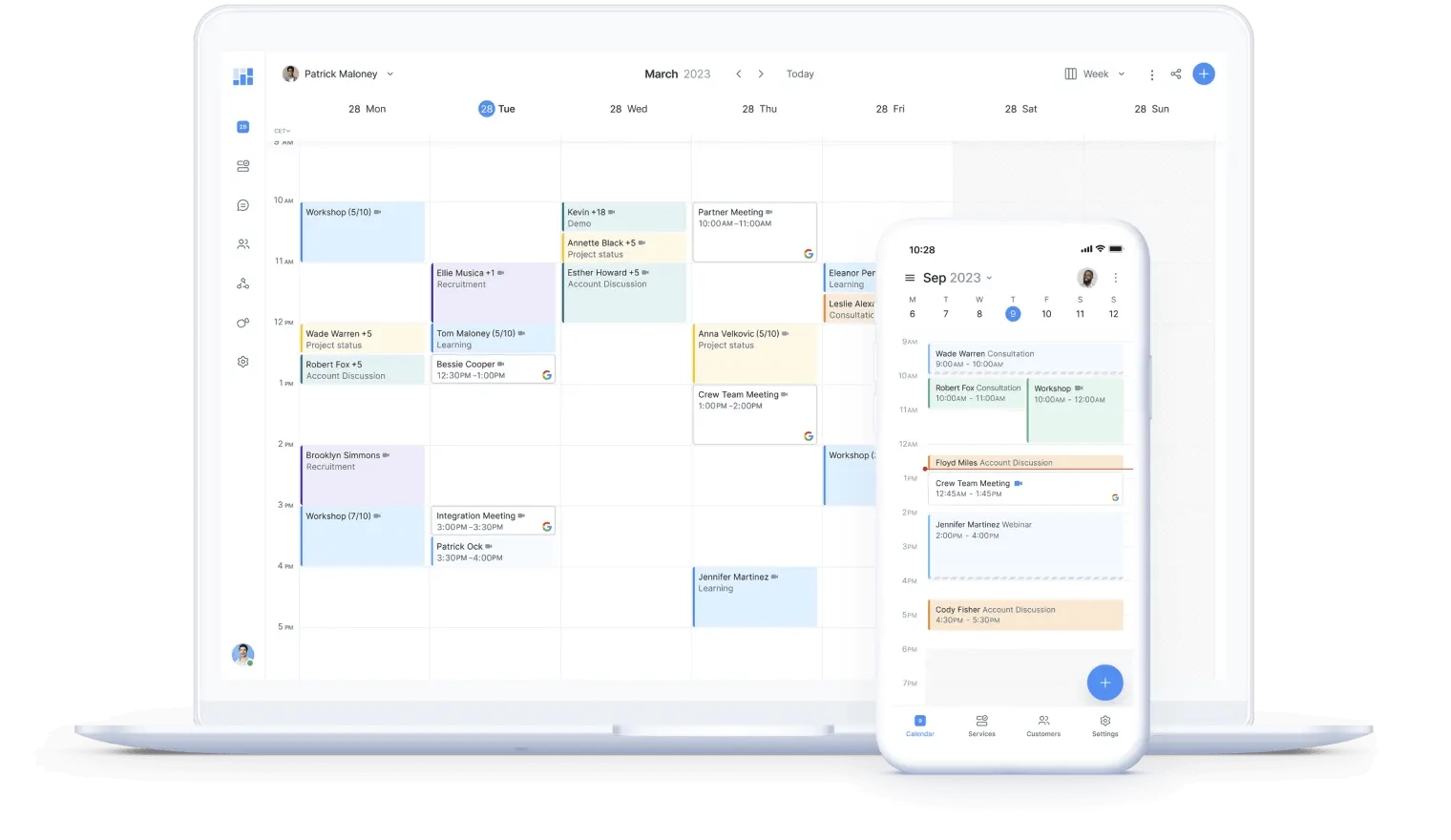Open the Bessie Cooper 12:30PM event
Image resolution: width=1451 pixels, height=840 pixels.
pos(494,369)
